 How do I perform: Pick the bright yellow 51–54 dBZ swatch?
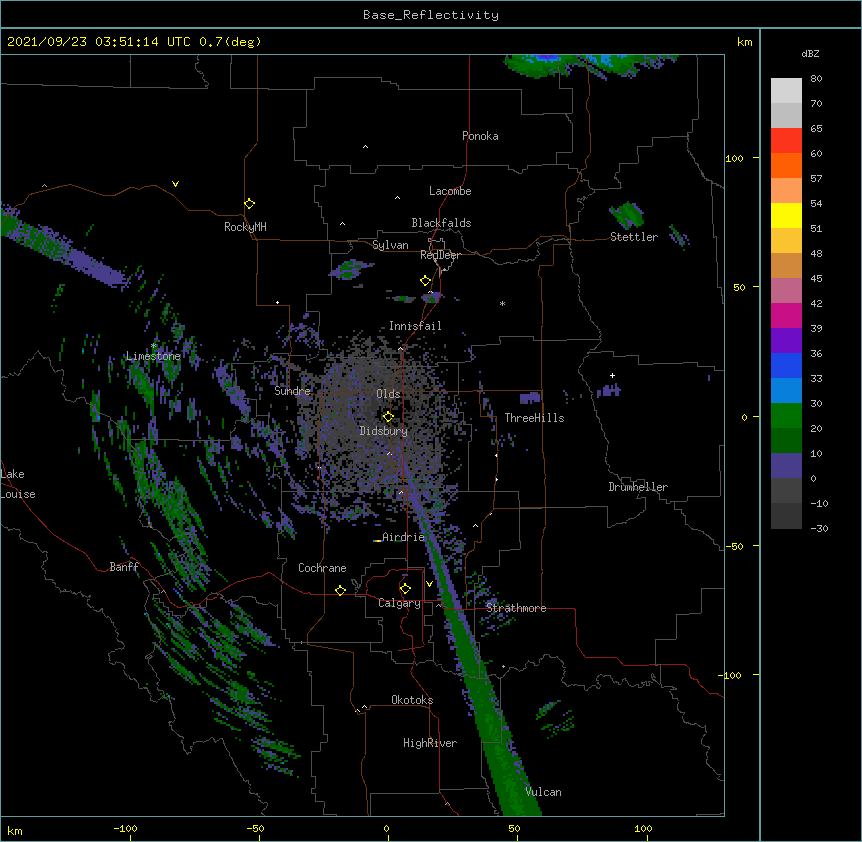click(786, 216)
